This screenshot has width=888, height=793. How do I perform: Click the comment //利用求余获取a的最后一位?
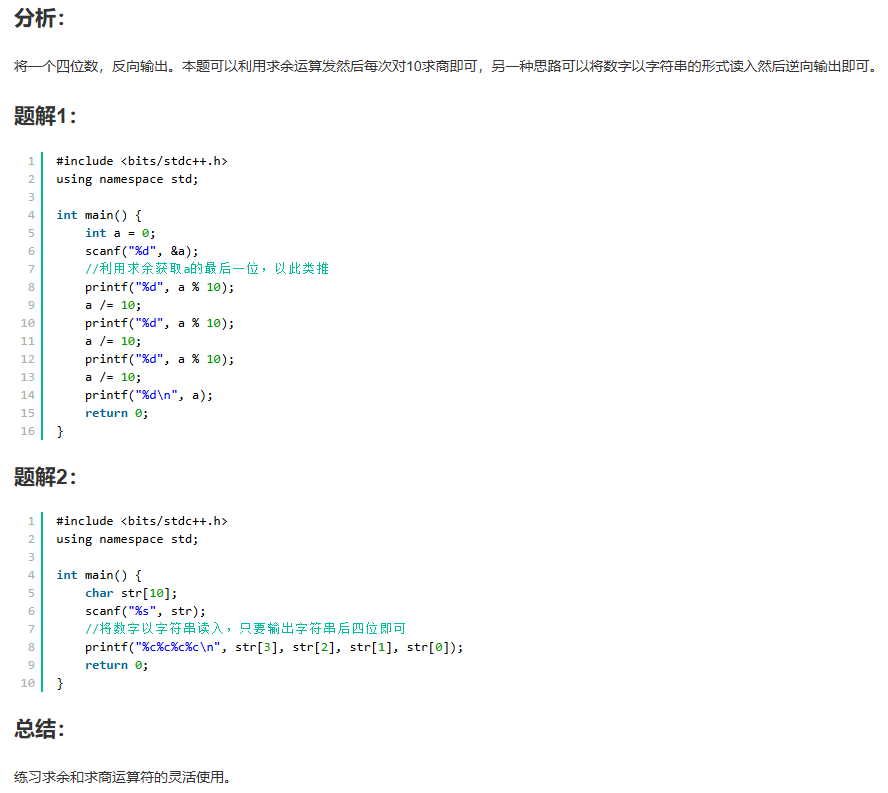207,268
